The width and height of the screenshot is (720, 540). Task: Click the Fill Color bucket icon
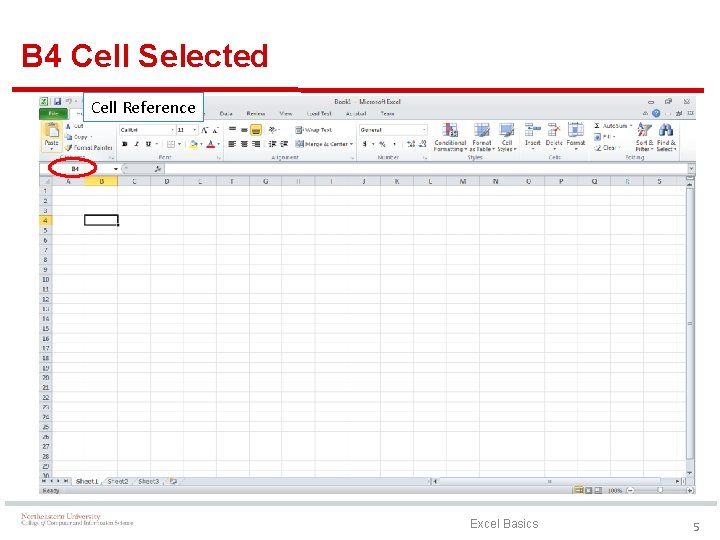click(x=194, y=144)
